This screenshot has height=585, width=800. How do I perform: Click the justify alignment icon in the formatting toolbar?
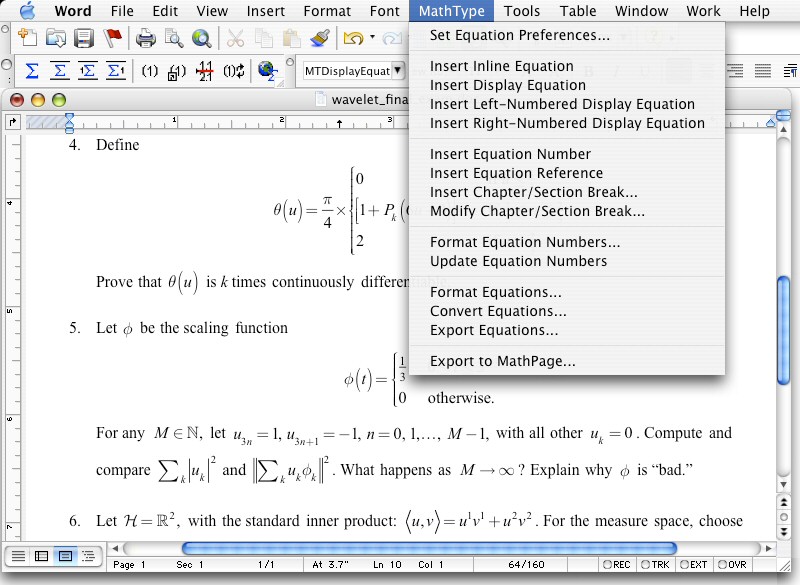(x=763, y=71)
